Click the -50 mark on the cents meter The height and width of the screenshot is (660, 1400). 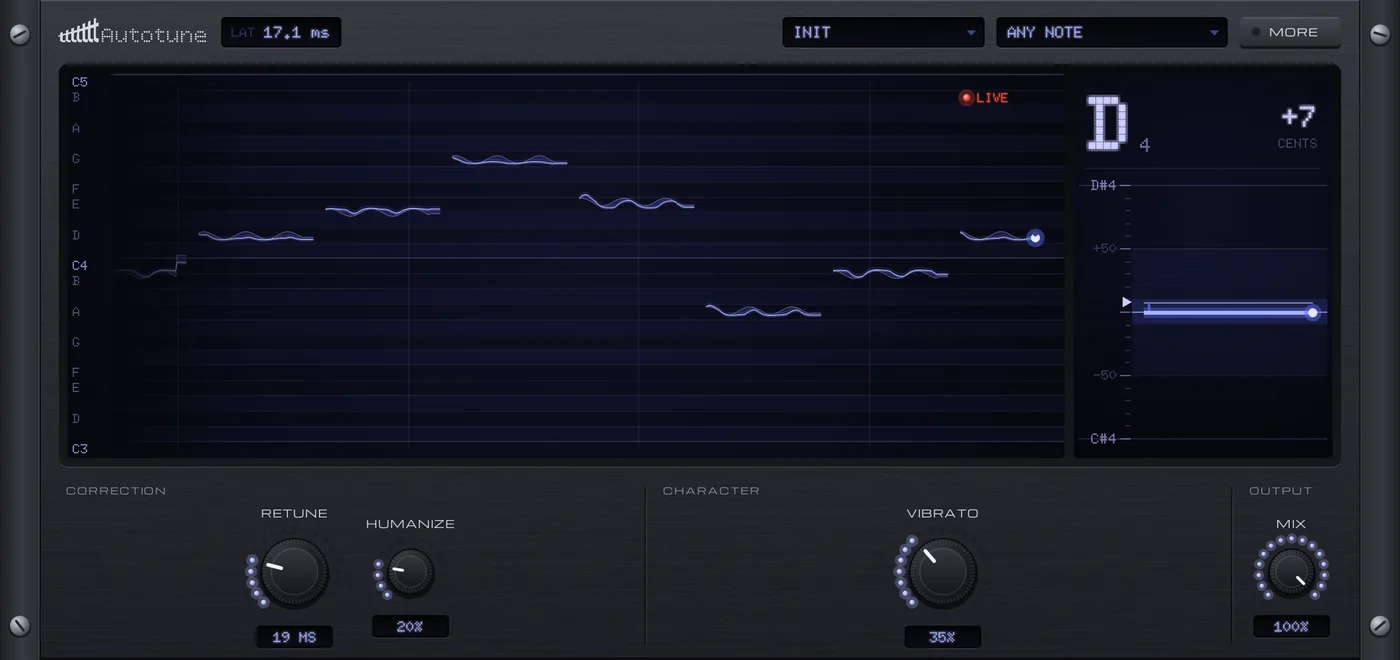tap(1105, 375)
